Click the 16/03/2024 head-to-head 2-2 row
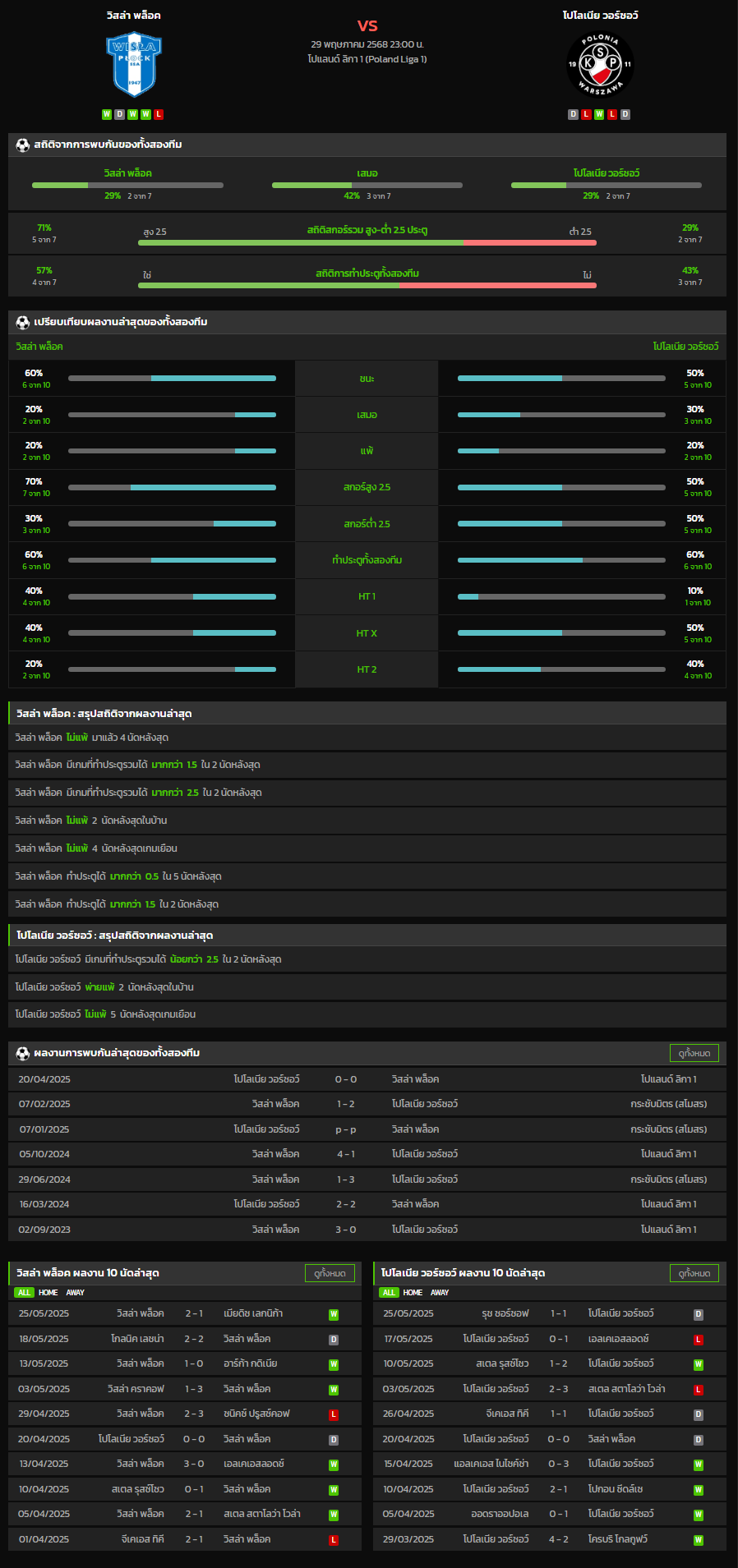Viewport: 738px width, 1568px height. point(367,1204)
